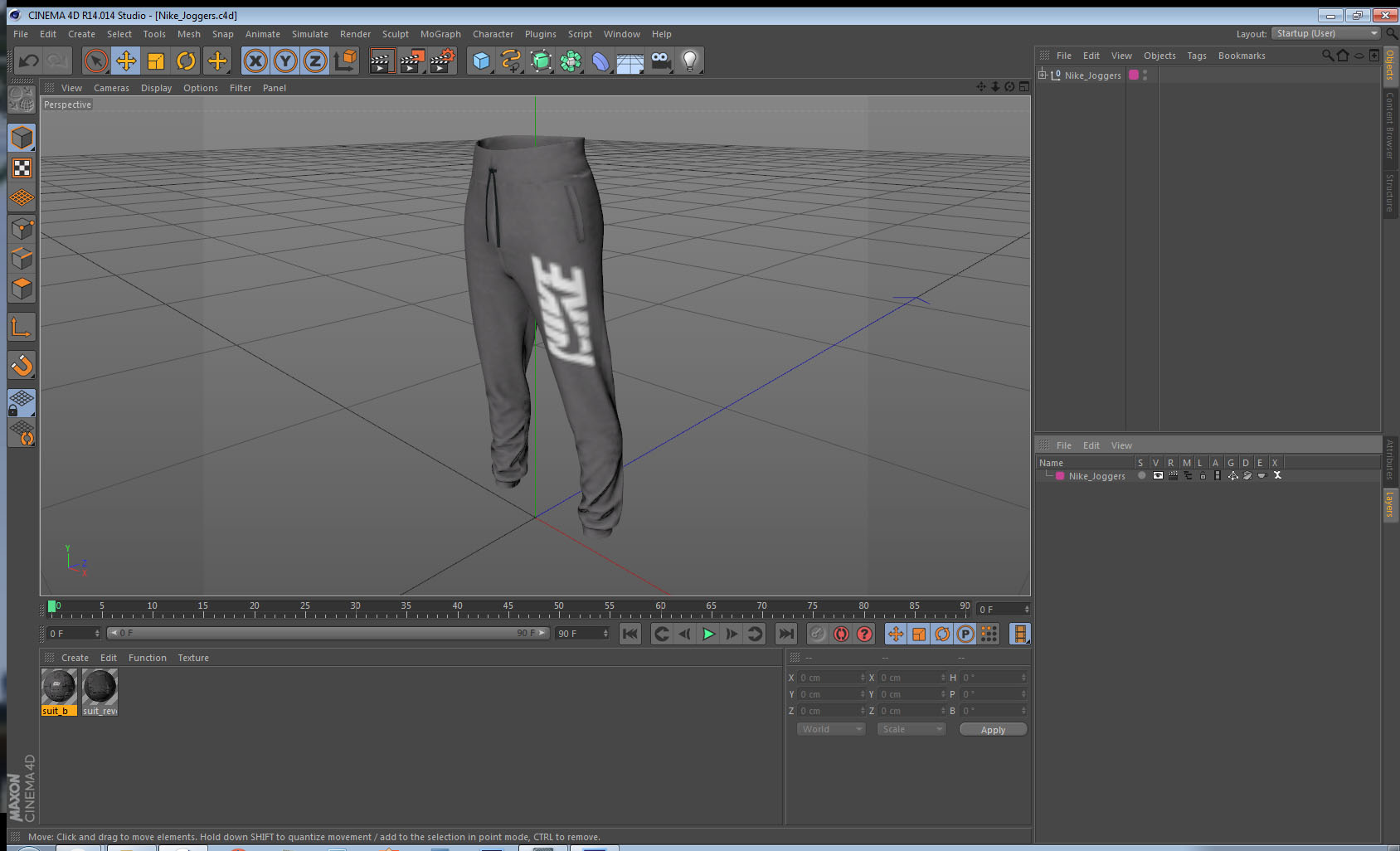Viewport: 1400px width, 851px height.
Task: Switch to Edges mode
Action: (x=22, y=258)
